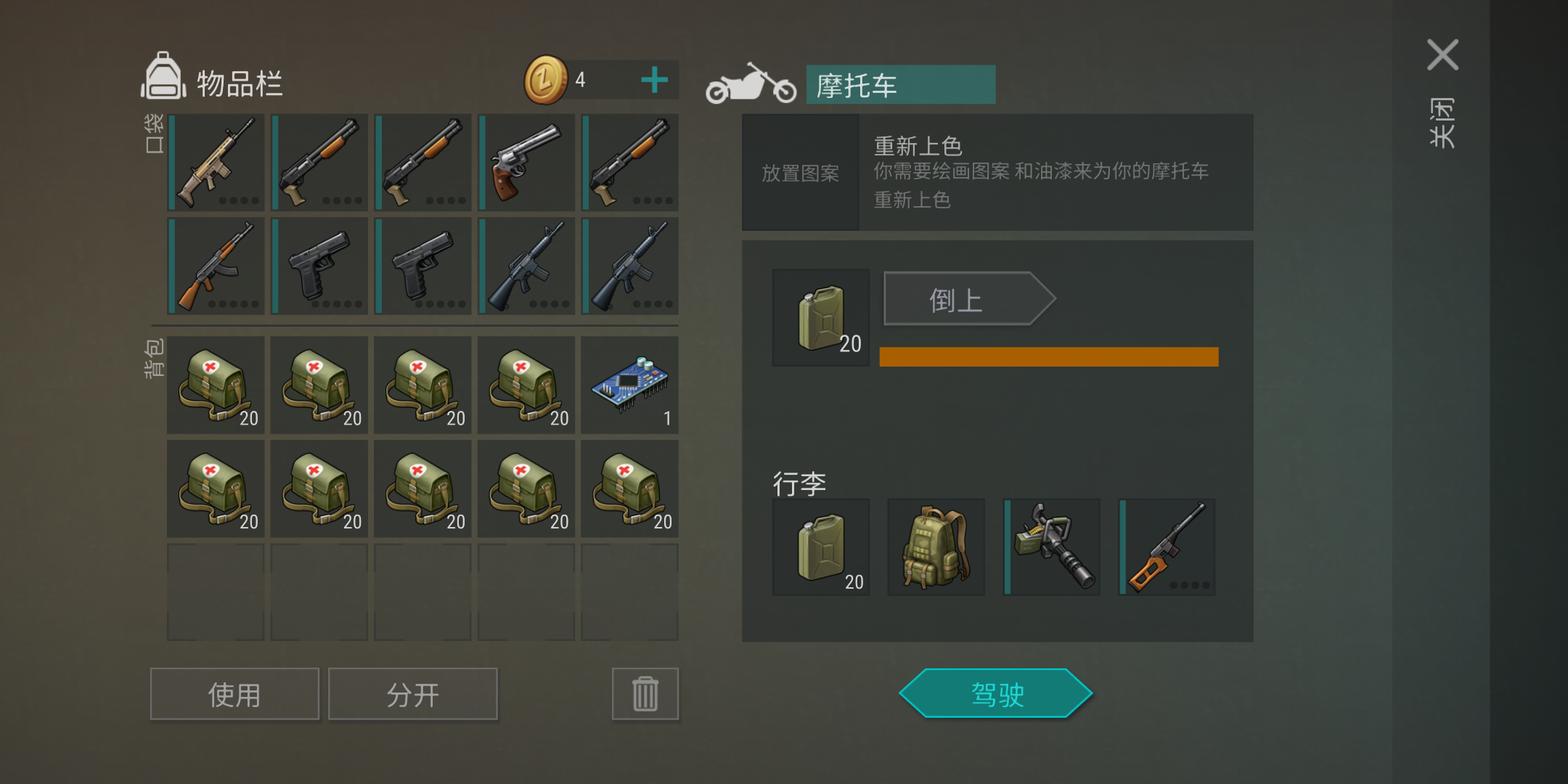
Task: Close the panel with the X button
Action: pos(1442,55)
